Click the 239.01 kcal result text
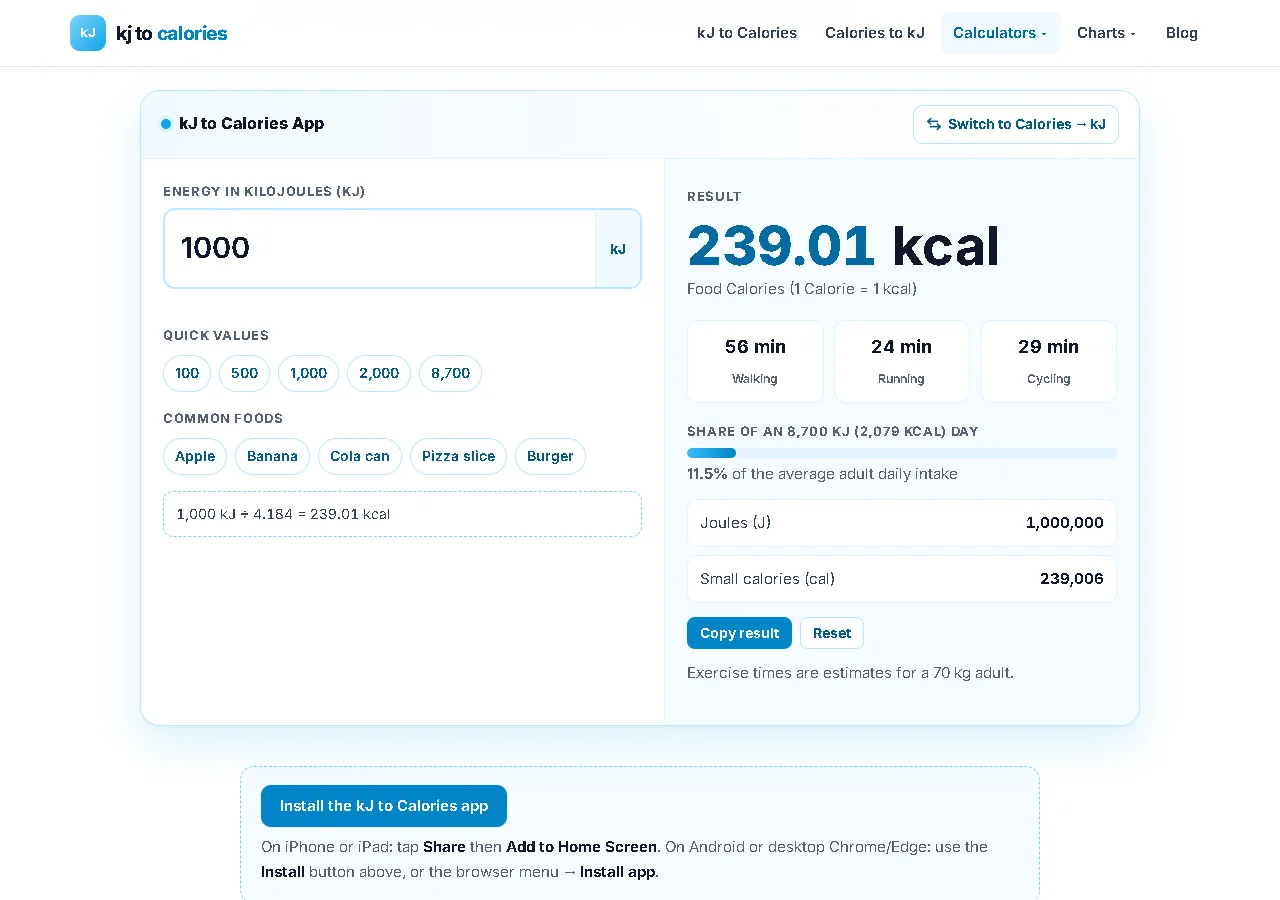 [x=843, y=246]
